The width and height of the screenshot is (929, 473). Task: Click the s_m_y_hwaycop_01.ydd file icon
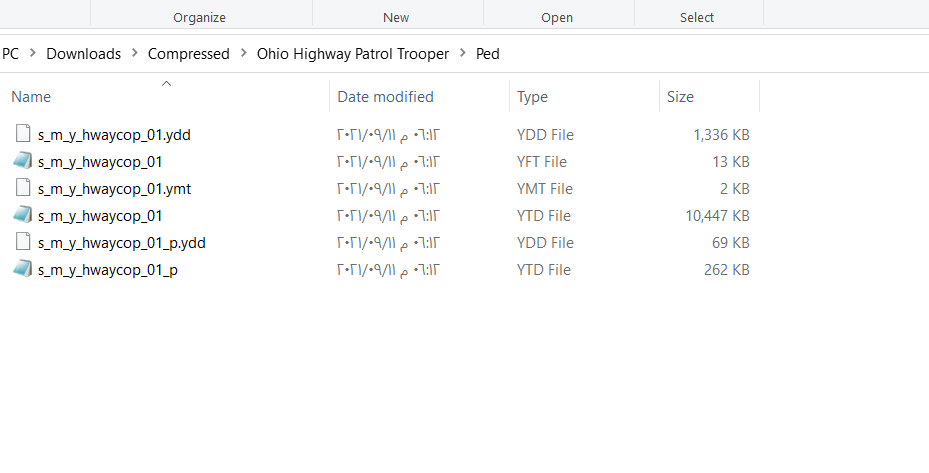click(x=23, y=134)
